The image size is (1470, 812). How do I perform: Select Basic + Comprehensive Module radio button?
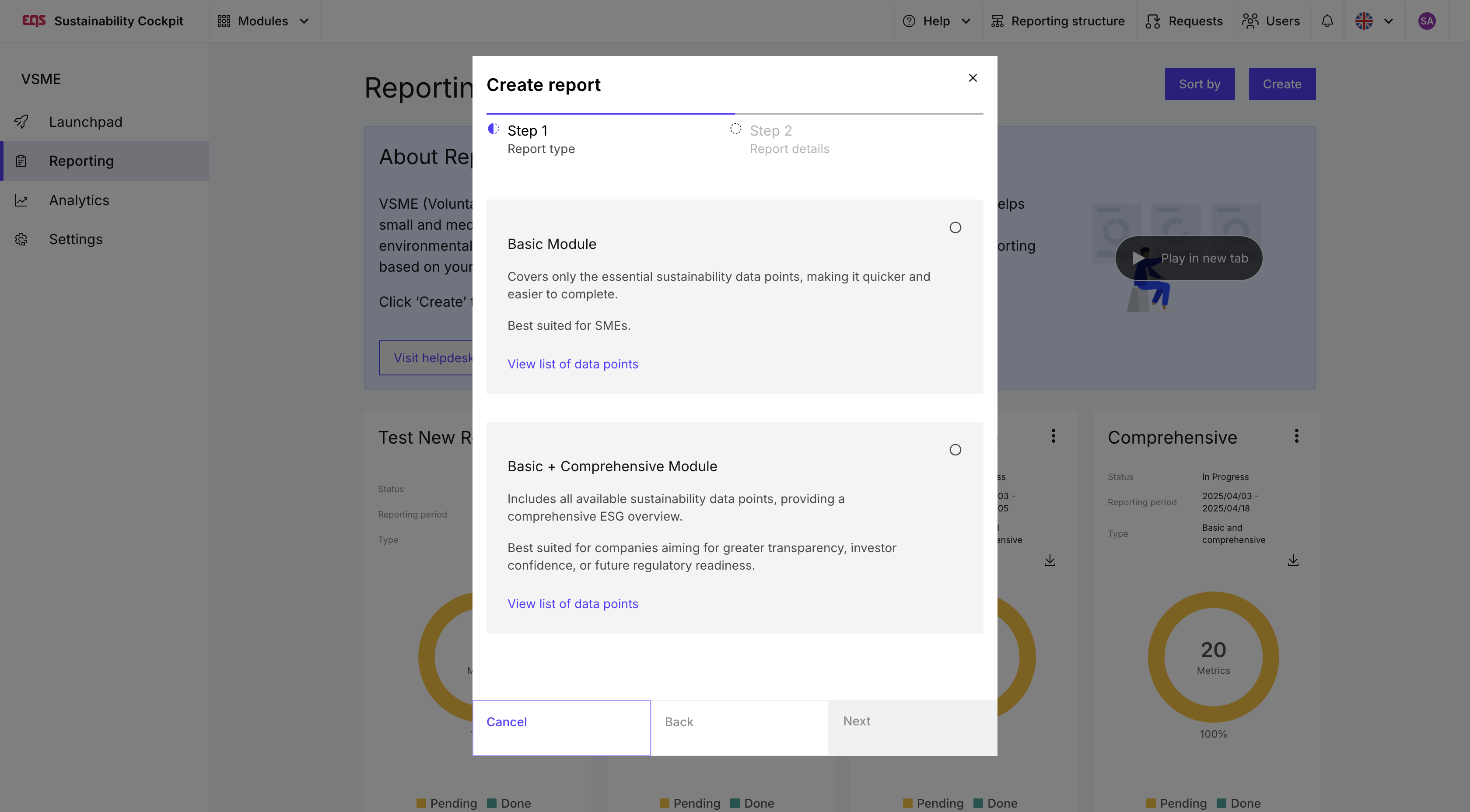coord(955,450)
